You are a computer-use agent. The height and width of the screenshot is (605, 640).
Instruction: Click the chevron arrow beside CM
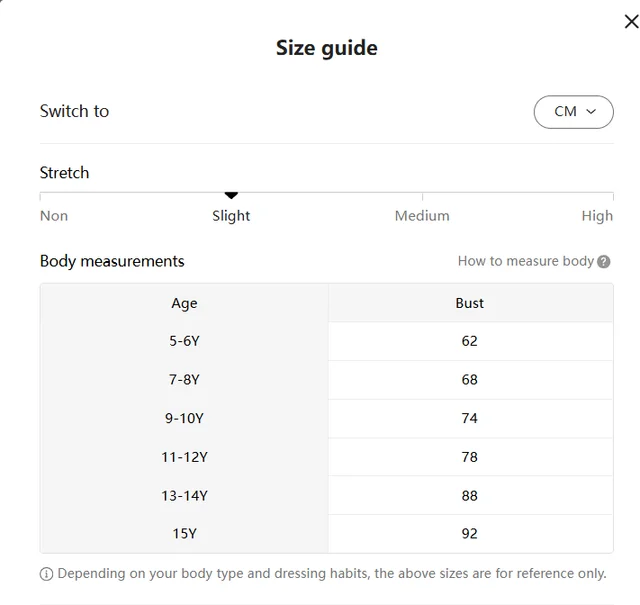point(591,111)
